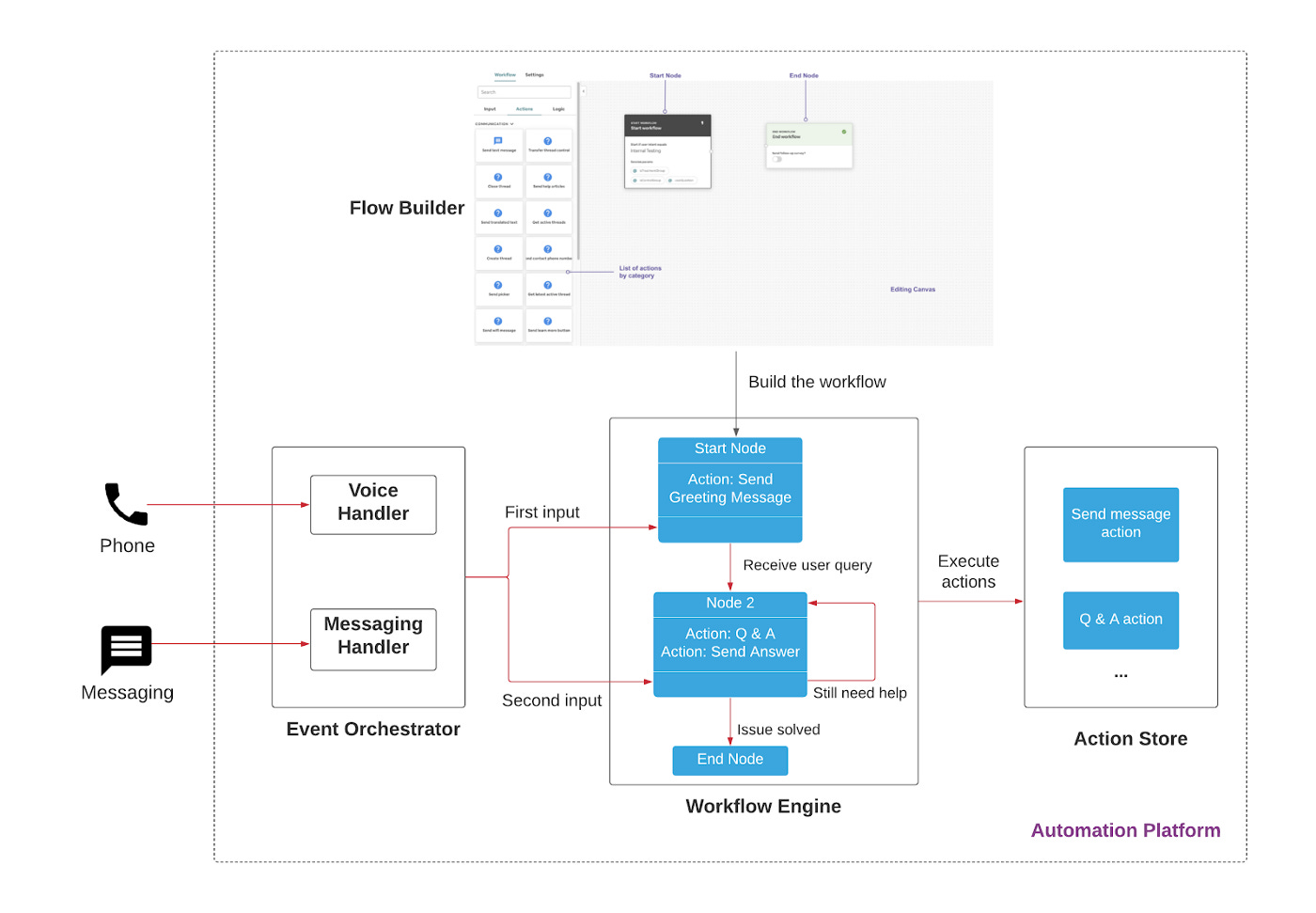This screenshot has height=913, width=1316.
Task: Choose the Get latest active thread icon
Action: pyautogui.click(x=548, y=285)
